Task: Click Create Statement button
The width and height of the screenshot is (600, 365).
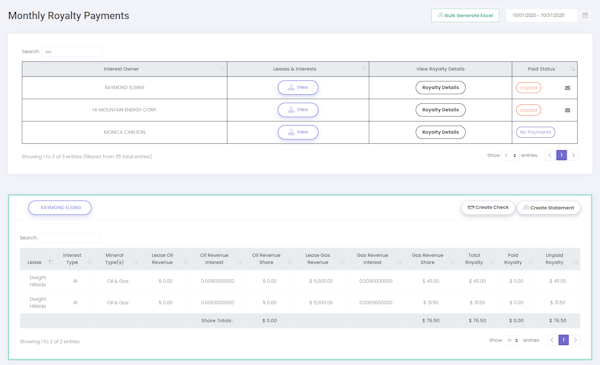Action: 549,208
